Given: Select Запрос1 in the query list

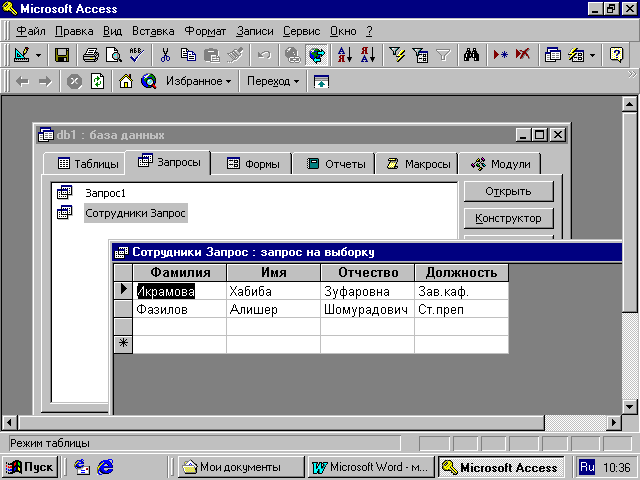Looking at the screenshot, I should tap(105, 193).
